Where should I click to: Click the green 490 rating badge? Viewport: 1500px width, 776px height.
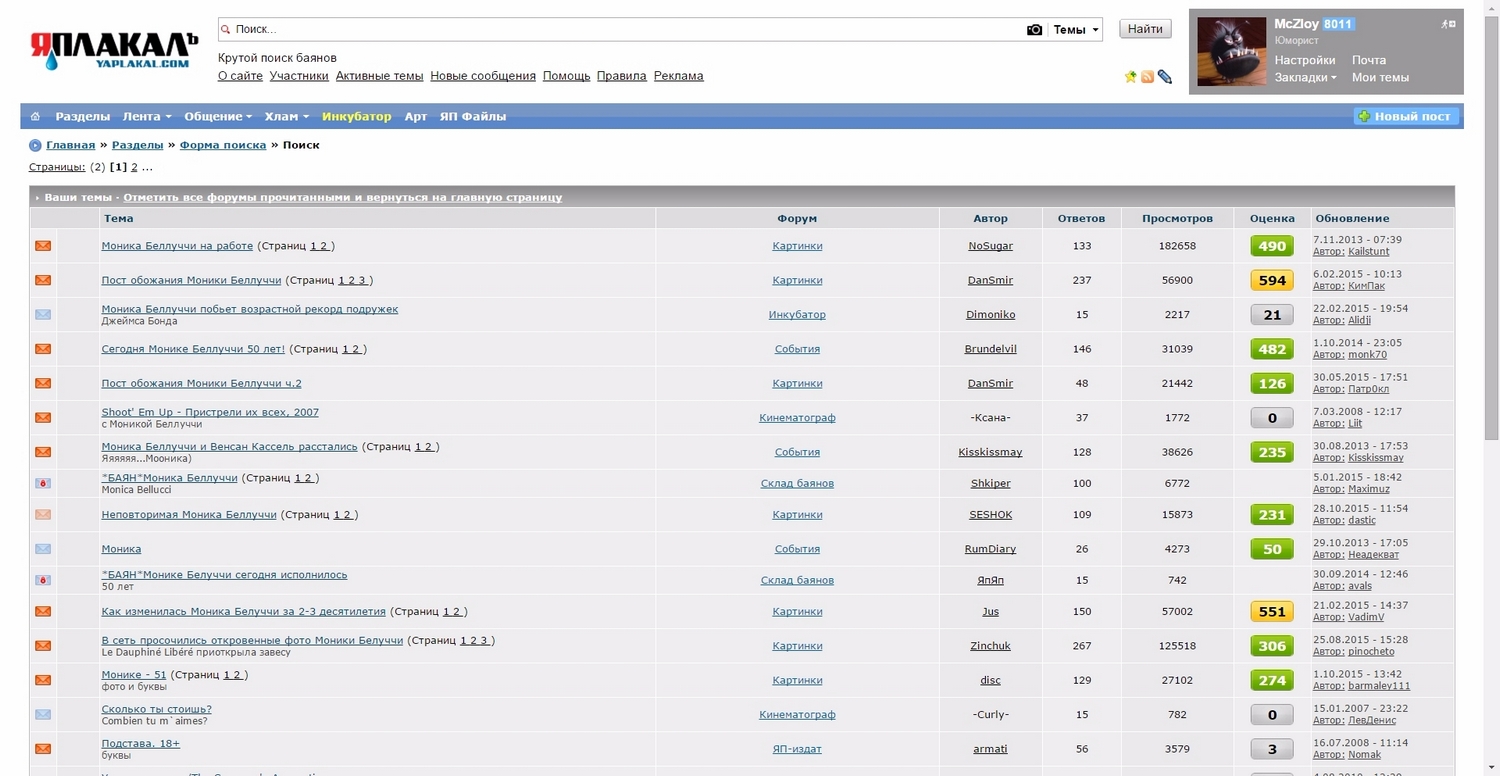(x=1272, y=246)
